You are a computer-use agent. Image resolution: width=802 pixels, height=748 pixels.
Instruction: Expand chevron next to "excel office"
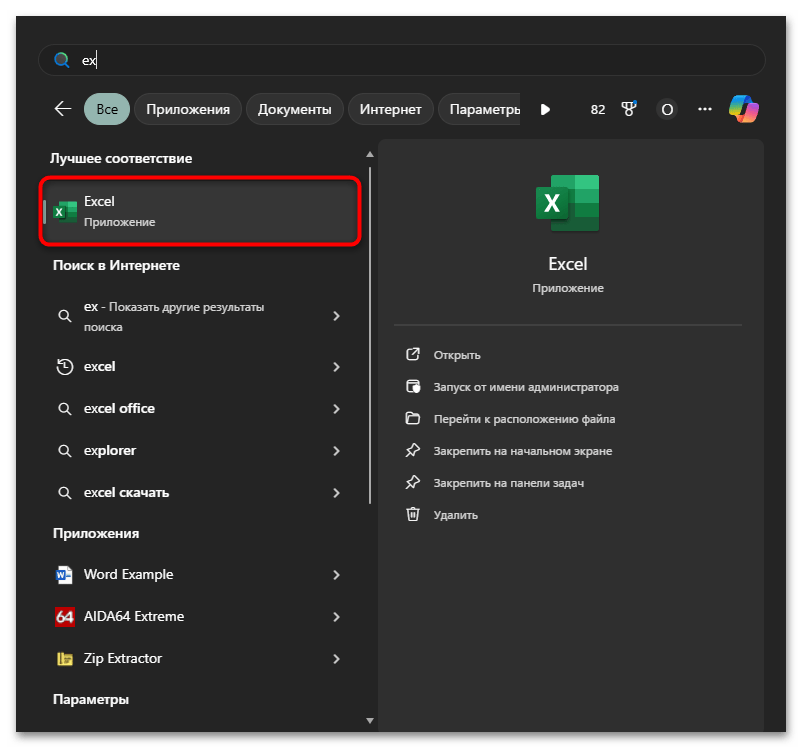[336, 409]
